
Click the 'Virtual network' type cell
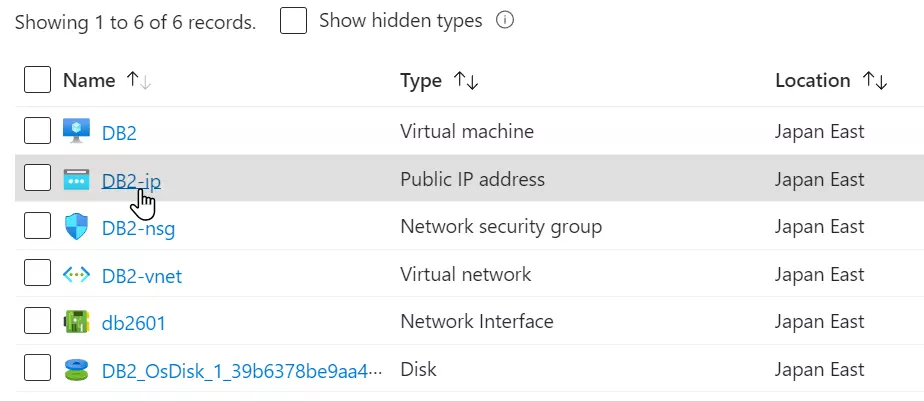tap(466, 274)
